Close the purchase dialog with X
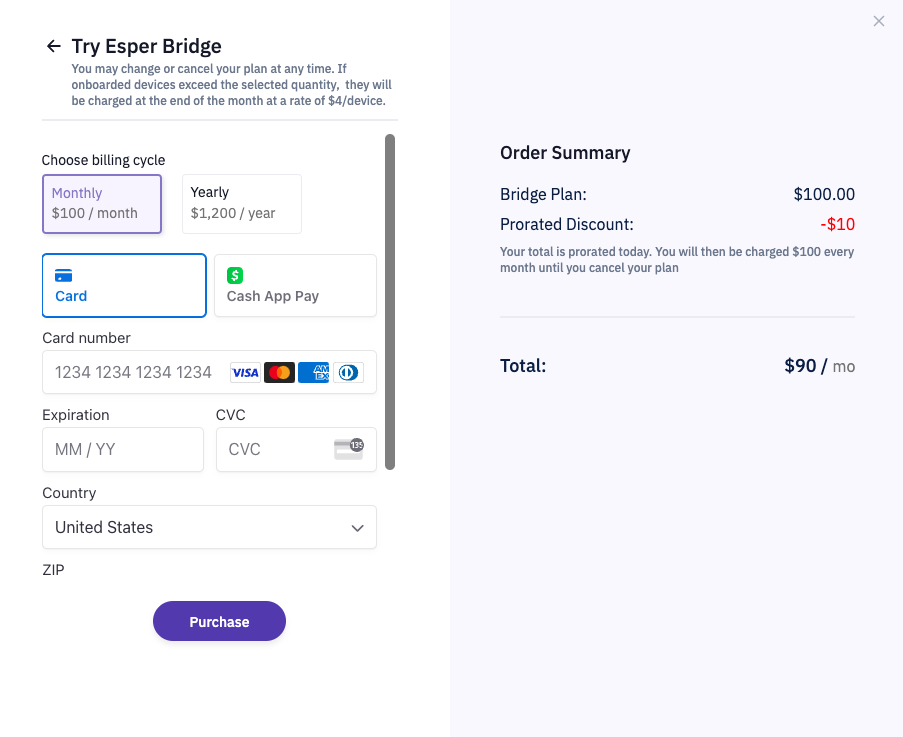Screen dimensions: 903x737 point(878,21)
